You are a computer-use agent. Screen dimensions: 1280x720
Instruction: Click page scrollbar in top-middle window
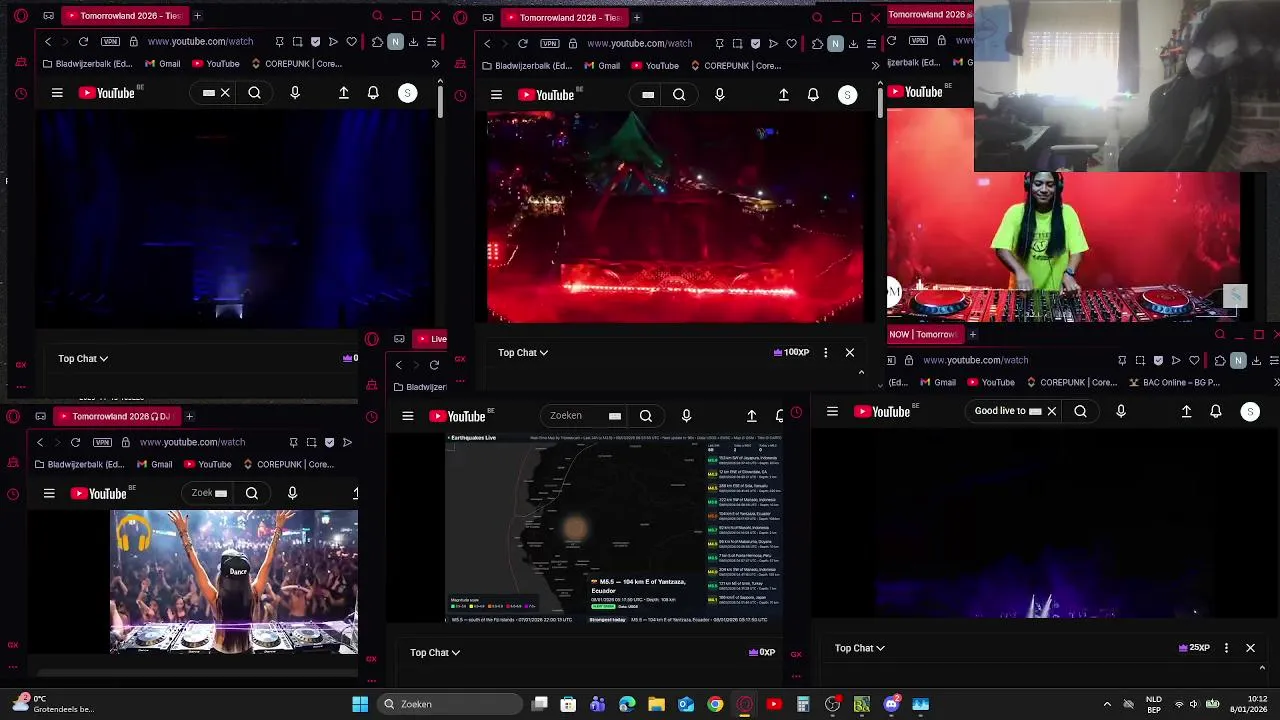(880, 102)
